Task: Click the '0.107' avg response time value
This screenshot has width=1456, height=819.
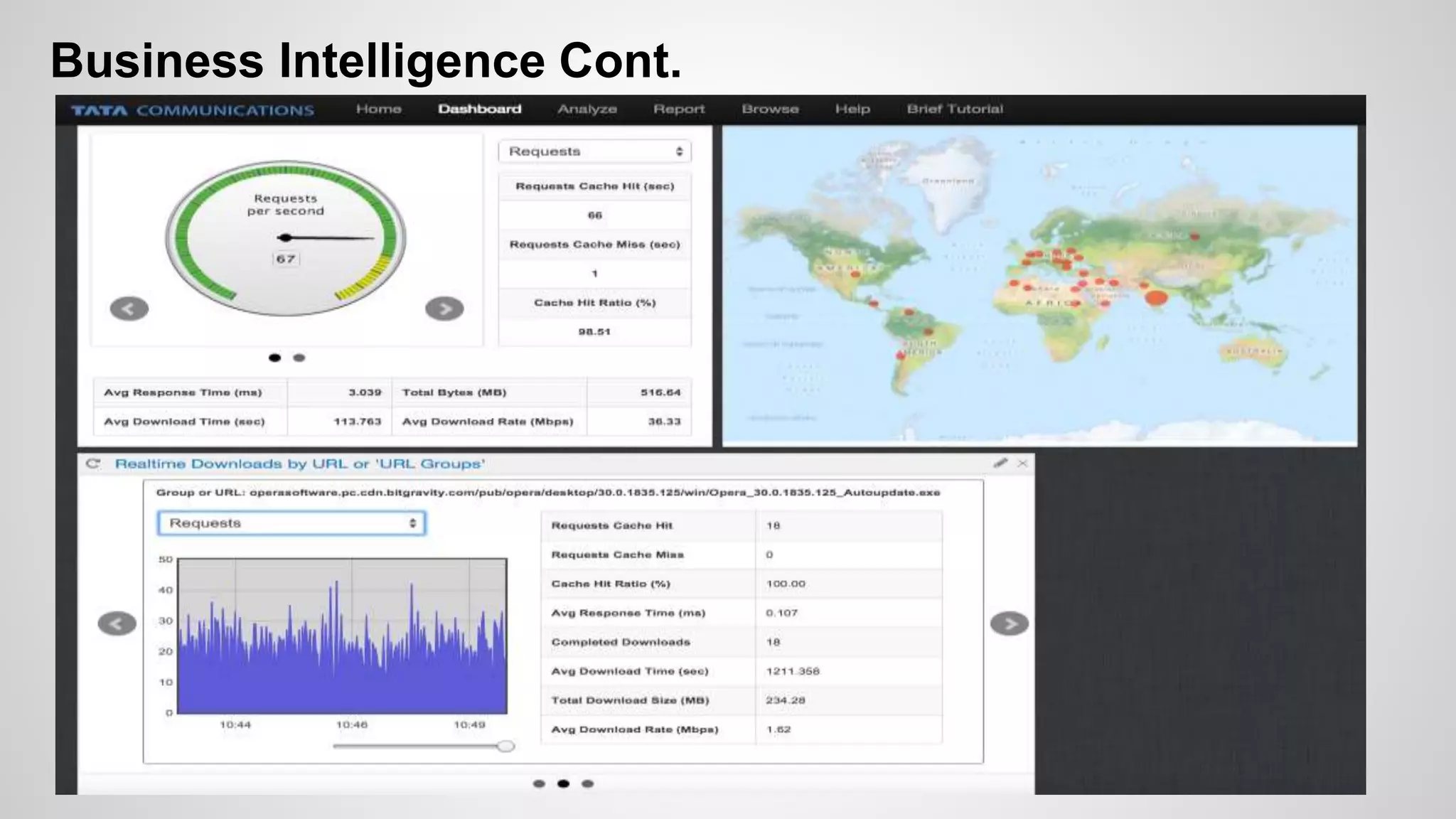Action: click(x=782, y=613)
